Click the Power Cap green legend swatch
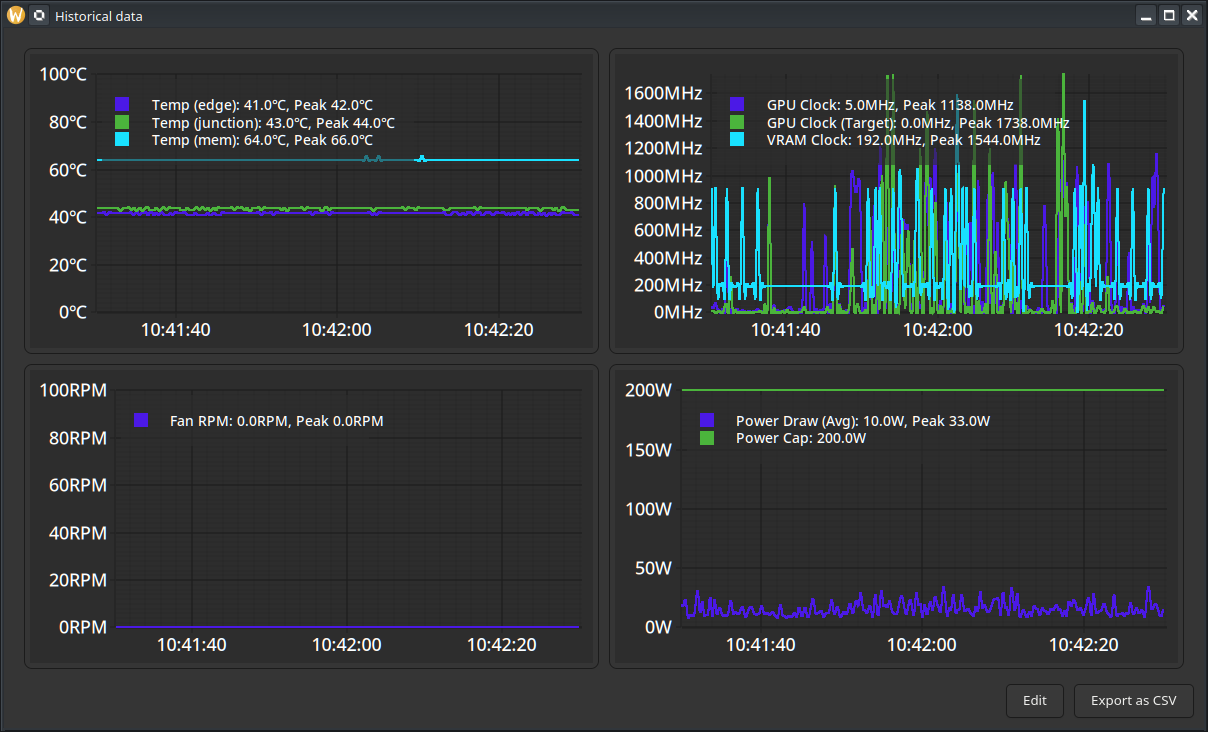 pos(707,438)
